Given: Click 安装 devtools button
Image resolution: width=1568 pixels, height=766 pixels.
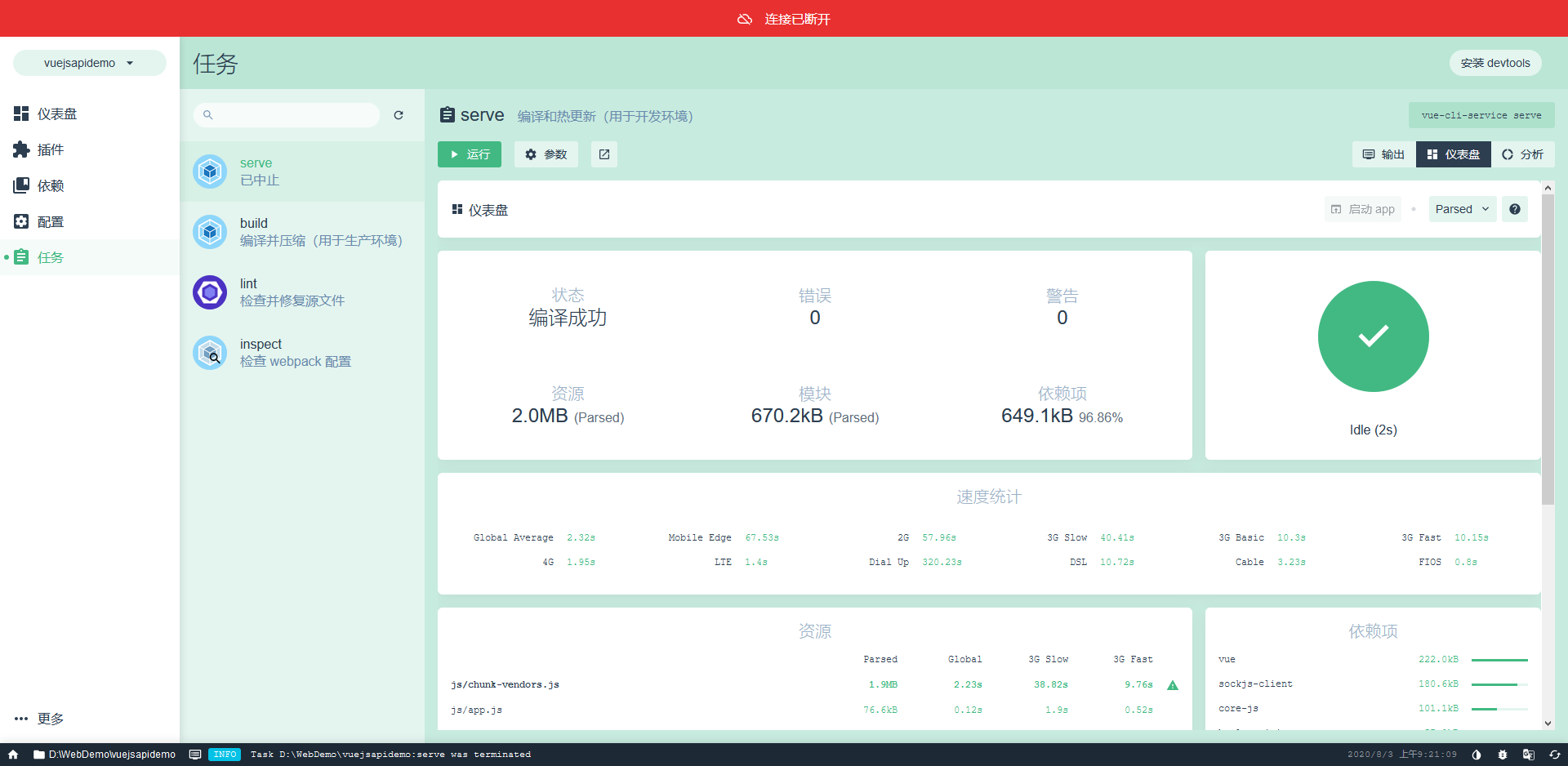Looking at the screenshot, I should pos(1495,62).
